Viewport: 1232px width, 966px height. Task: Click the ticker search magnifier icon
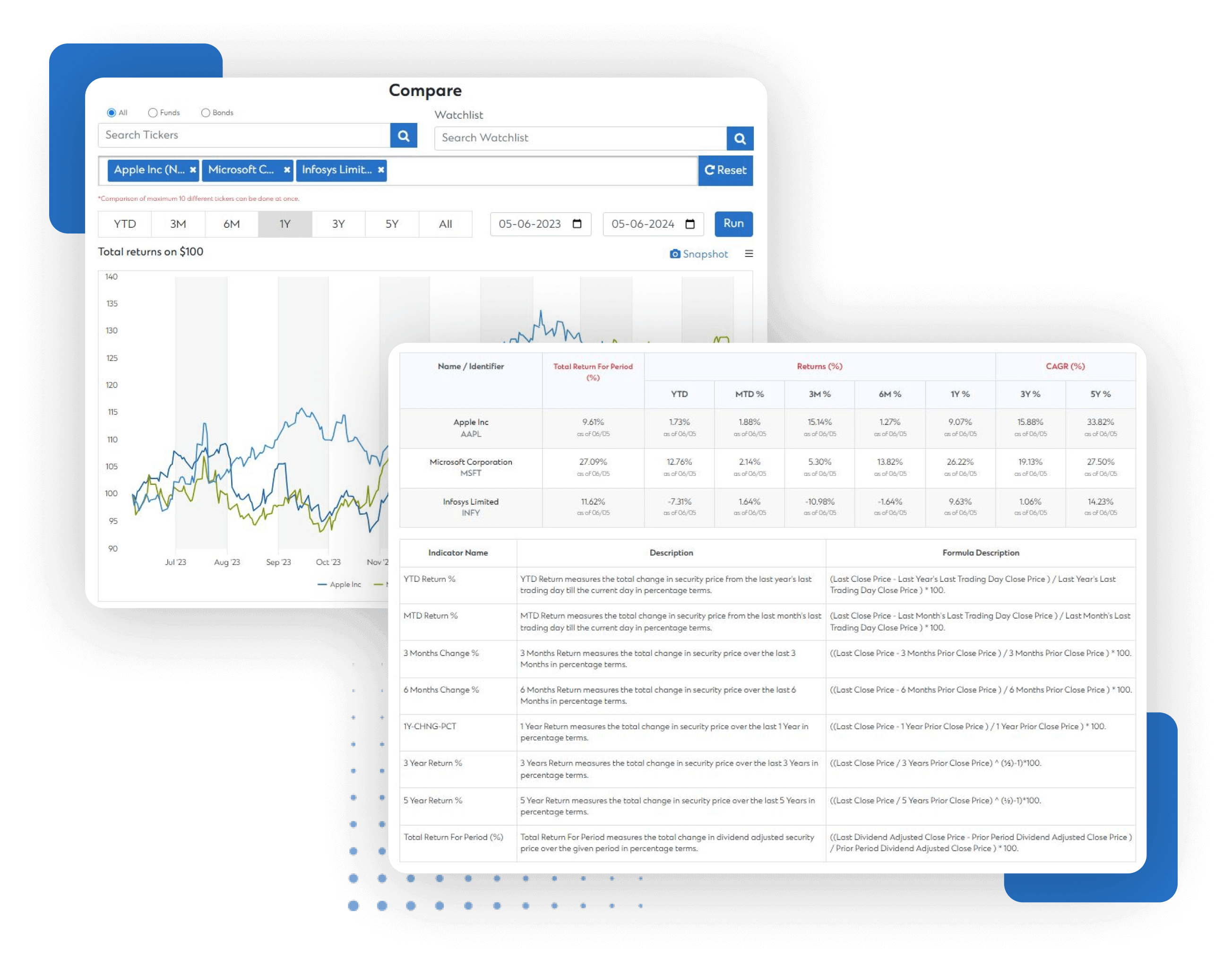tap(403, 136)
